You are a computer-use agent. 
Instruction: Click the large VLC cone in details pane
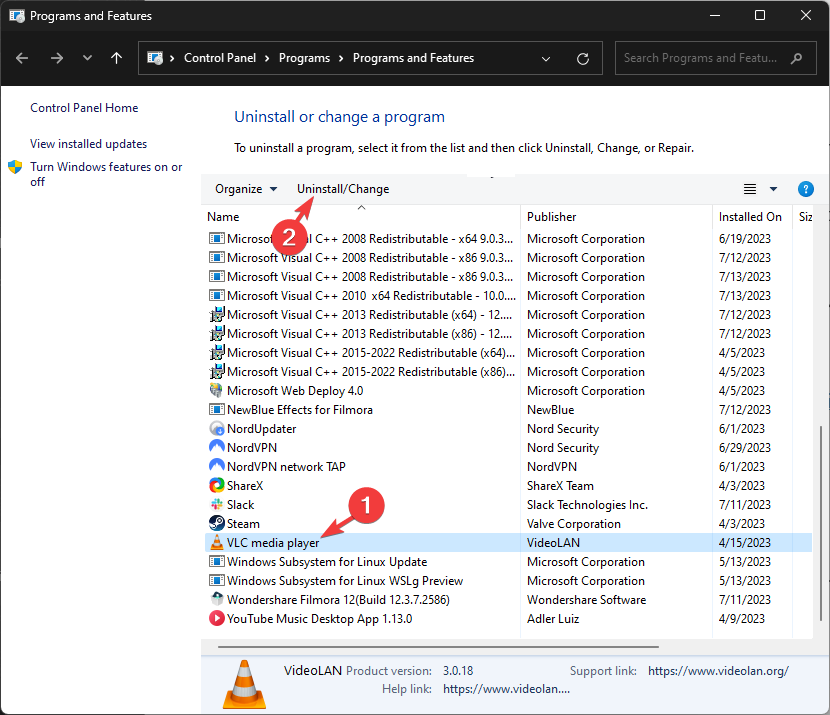coord(244,684)
